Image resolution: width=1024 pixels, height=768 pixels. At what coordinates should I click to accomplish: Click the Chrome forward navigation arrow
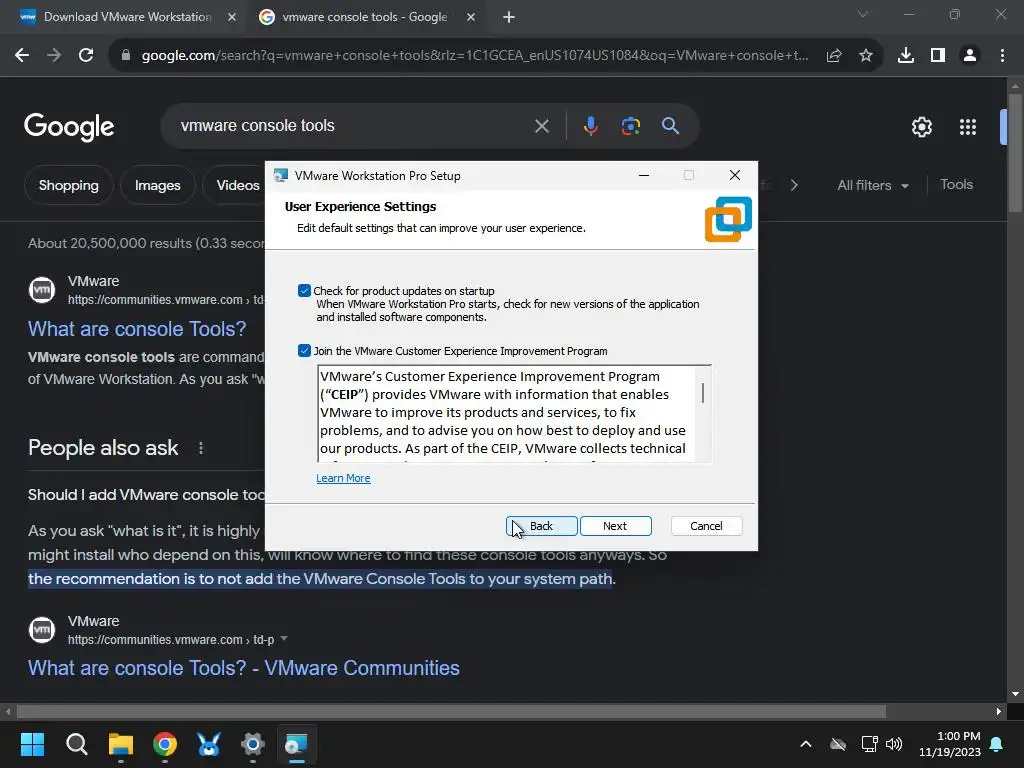(54, 55)
